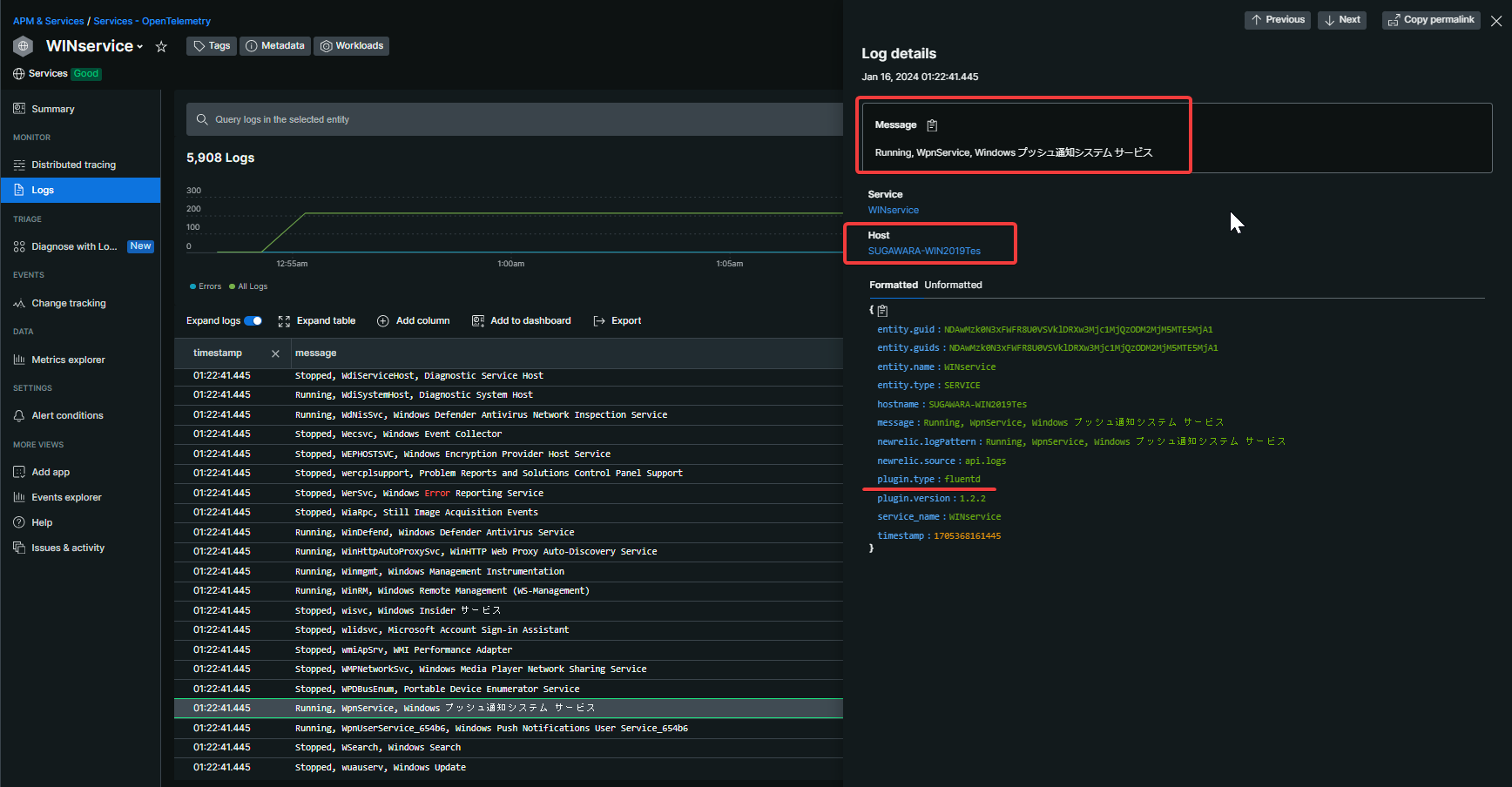
Task: Open Summary in the sidebar
Action: [x=52, y=108]
